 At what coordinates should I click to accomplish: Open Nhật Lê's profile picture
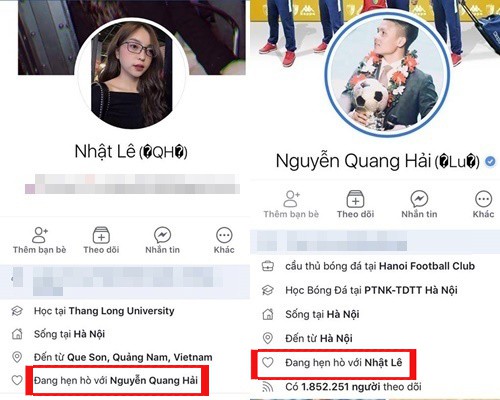[x=132, y=74]
